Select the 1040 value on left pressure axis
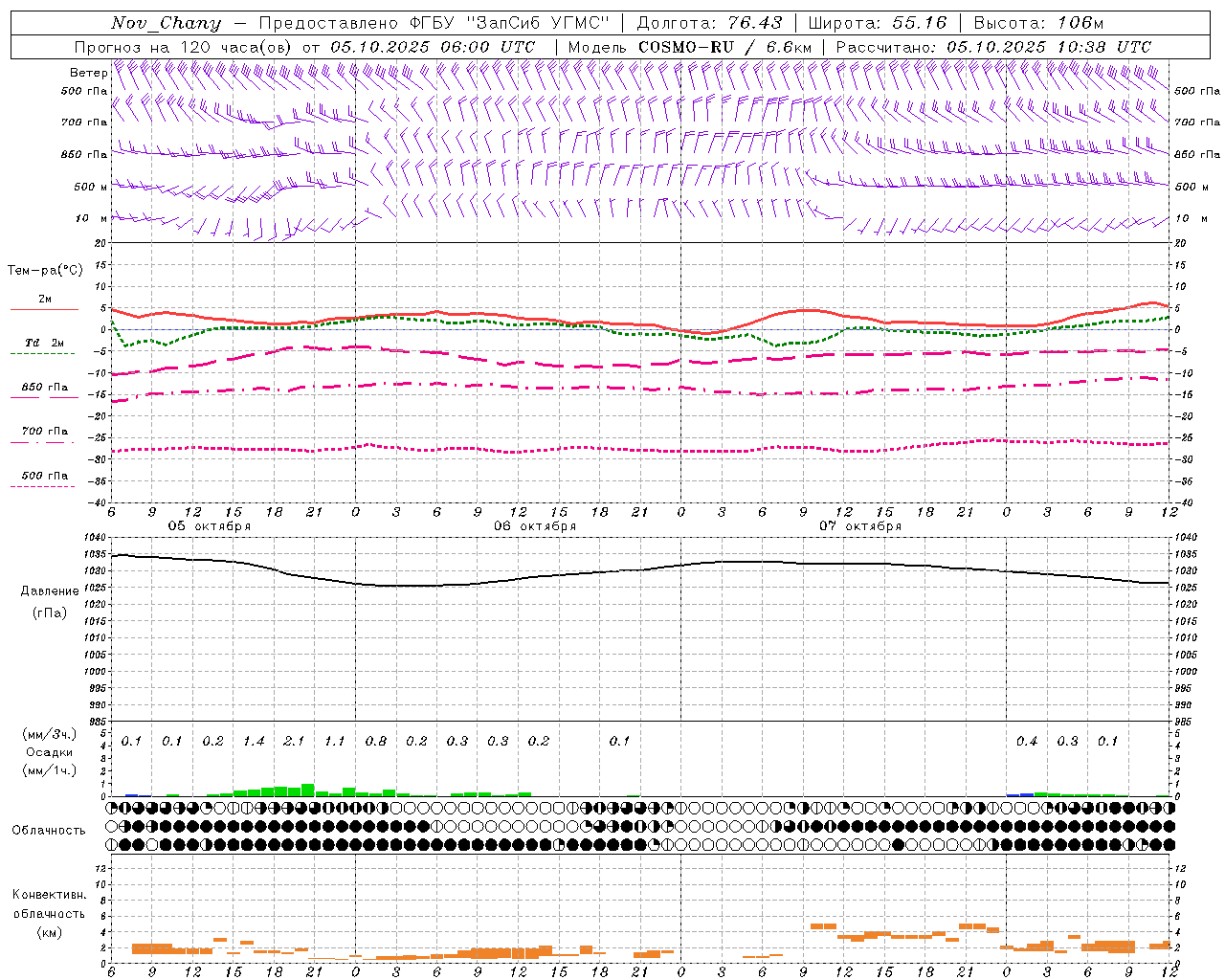This screenshot has width=1225, height=980. click(95, 538)
